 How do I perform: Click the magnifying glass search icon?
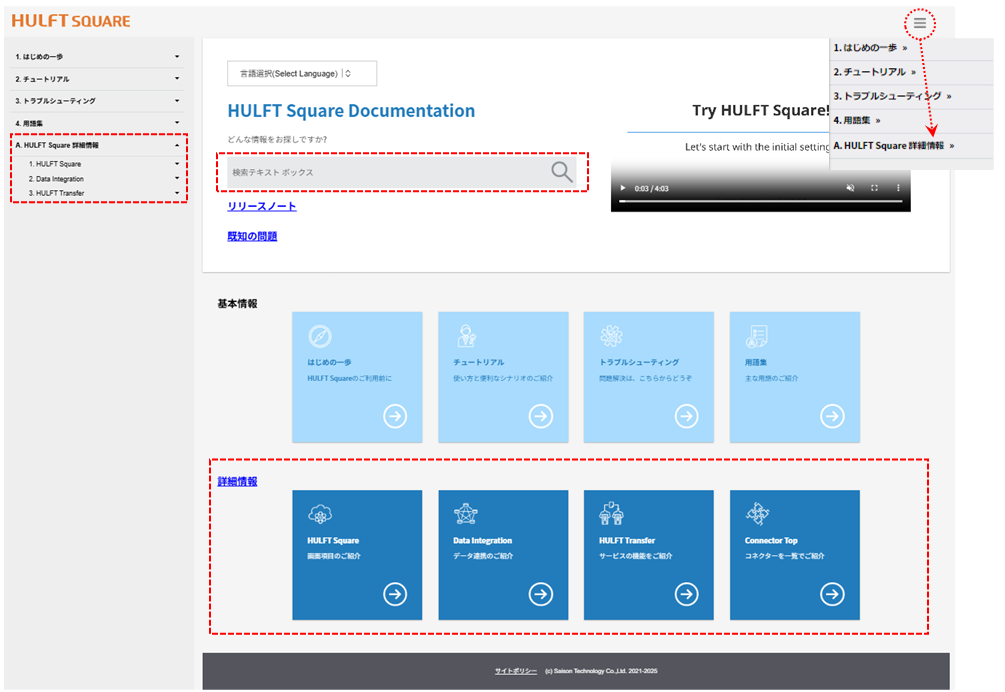pos(562,172)
